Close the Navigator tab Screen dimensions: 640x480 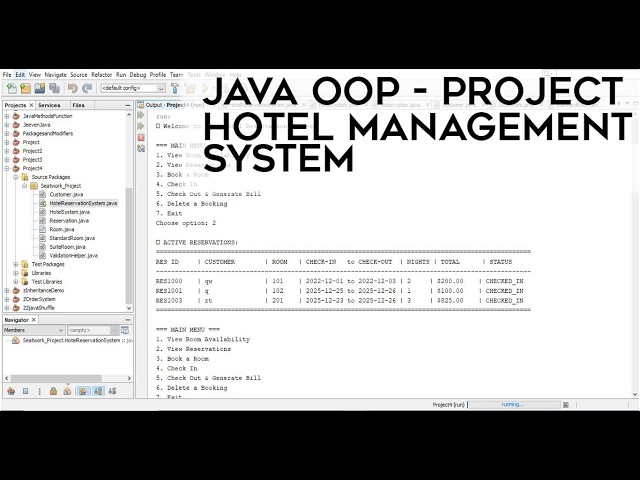[x=34, y=320]
